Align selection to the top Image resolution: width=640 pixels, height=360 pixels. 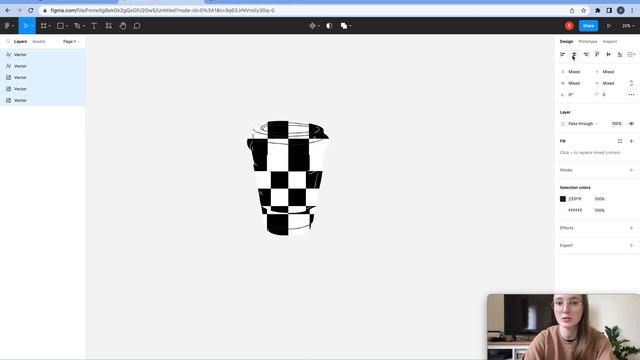pyautogui.click(x=597, y=54)
